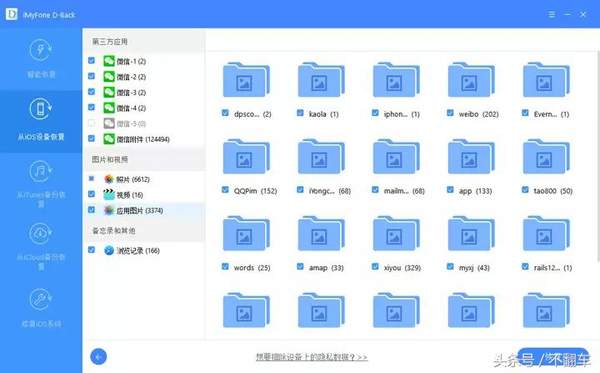The height and width of the screenshot is (373, 600).
Task: Open the Smart Recovery (智能恢复) sidebar icon
Action: [41, 50]
